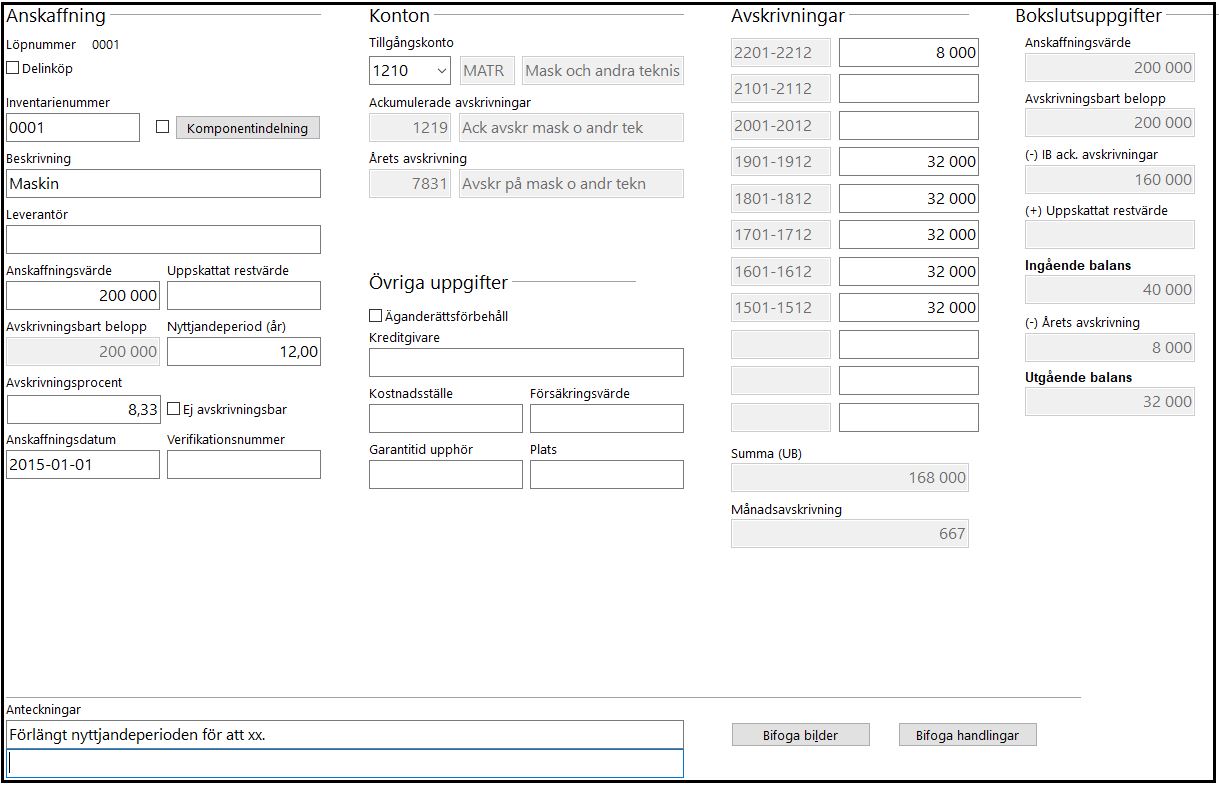Toggle the Ej avskrivningsbar checkbox
Image resolution: width=1219 pixels, height=787 pixels.
click(x=174, y=409)
